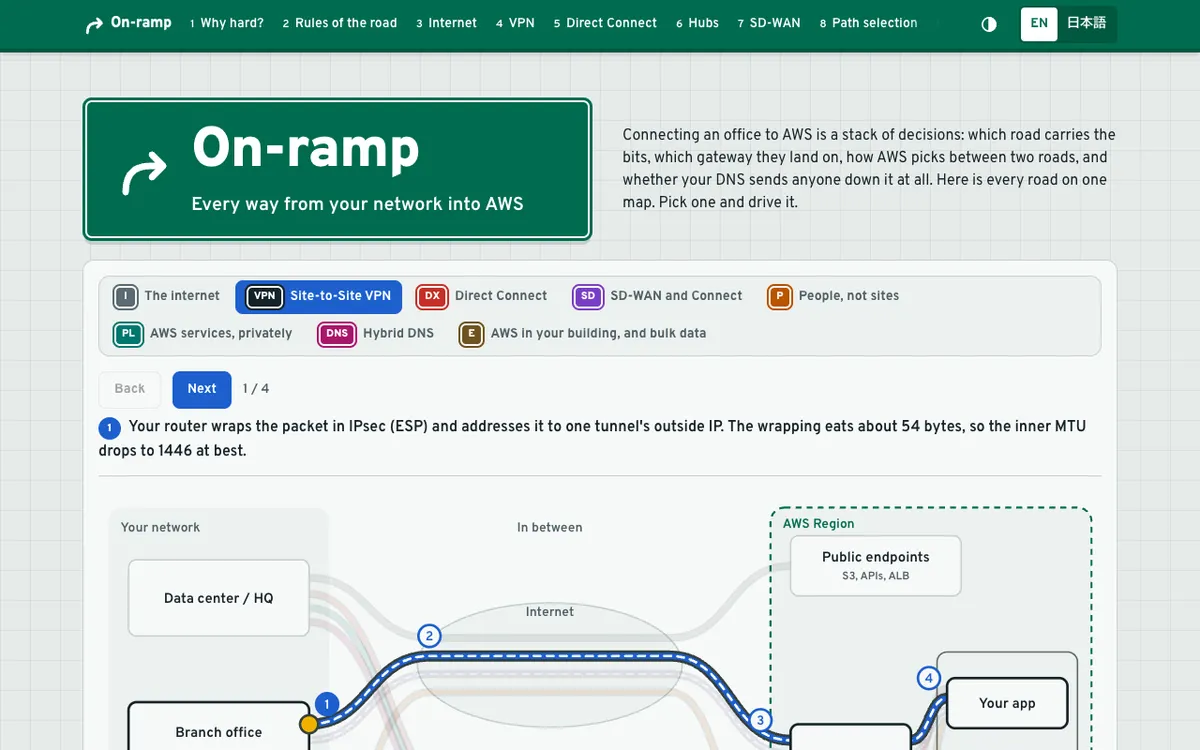The width and height of the screenshot is (1200, 750).
Task: Toggle the dark/light contrast theme icon
Action: click(989, 24)
